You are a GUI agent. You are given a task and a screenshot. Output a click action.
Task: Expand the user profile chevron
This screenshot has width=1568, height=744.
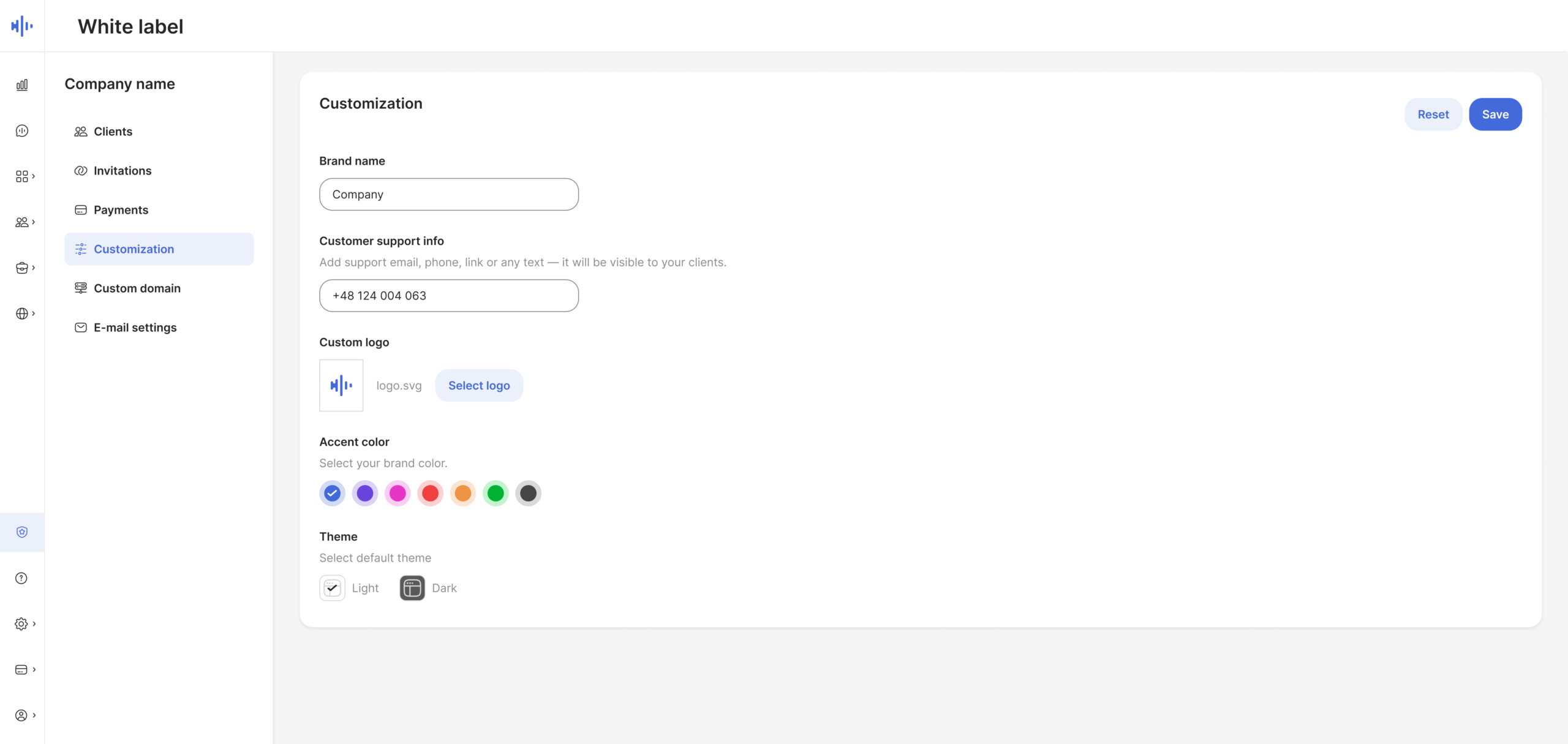click(34, 715)
